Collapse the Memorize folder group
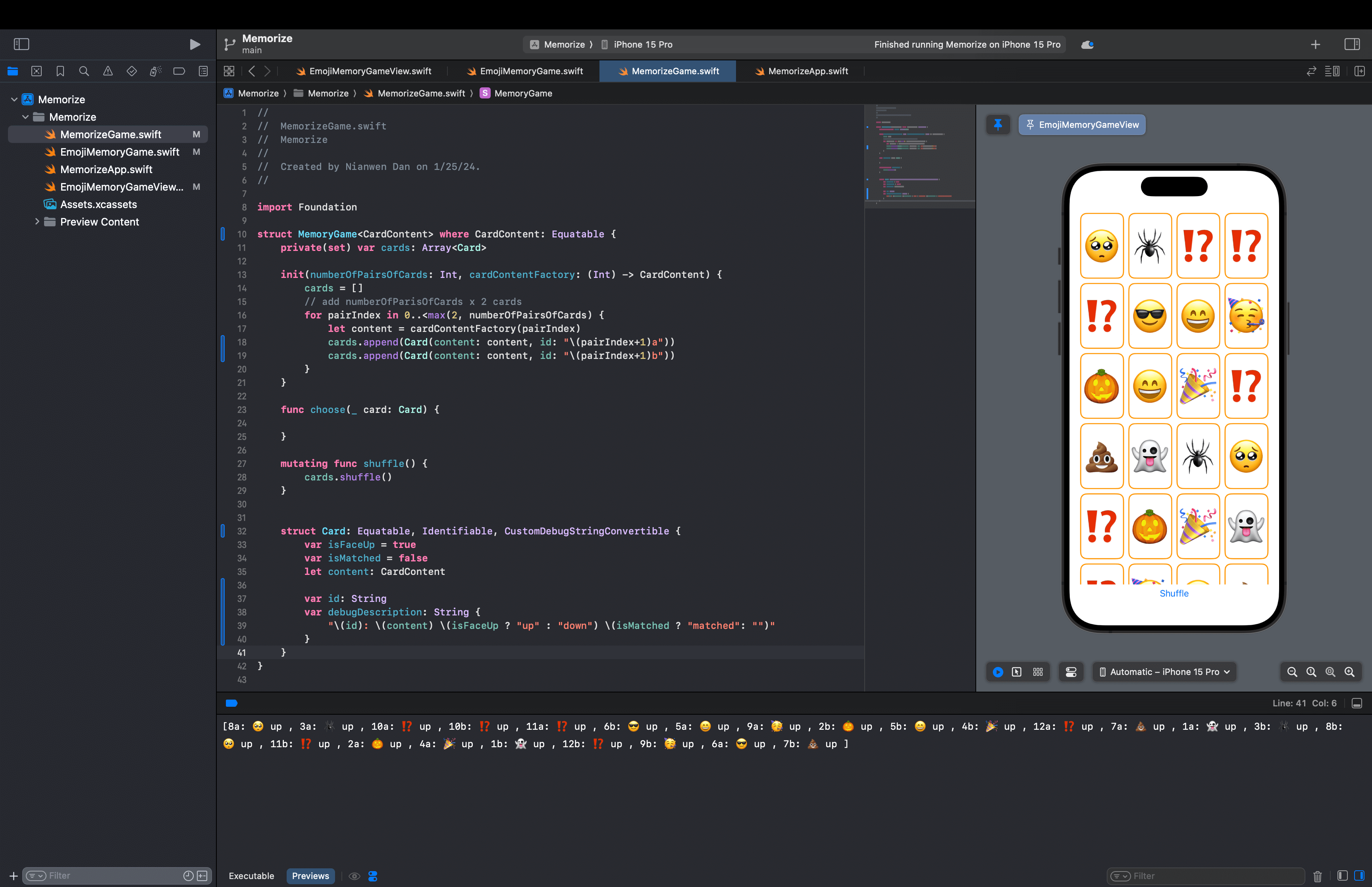 [25, 117]
